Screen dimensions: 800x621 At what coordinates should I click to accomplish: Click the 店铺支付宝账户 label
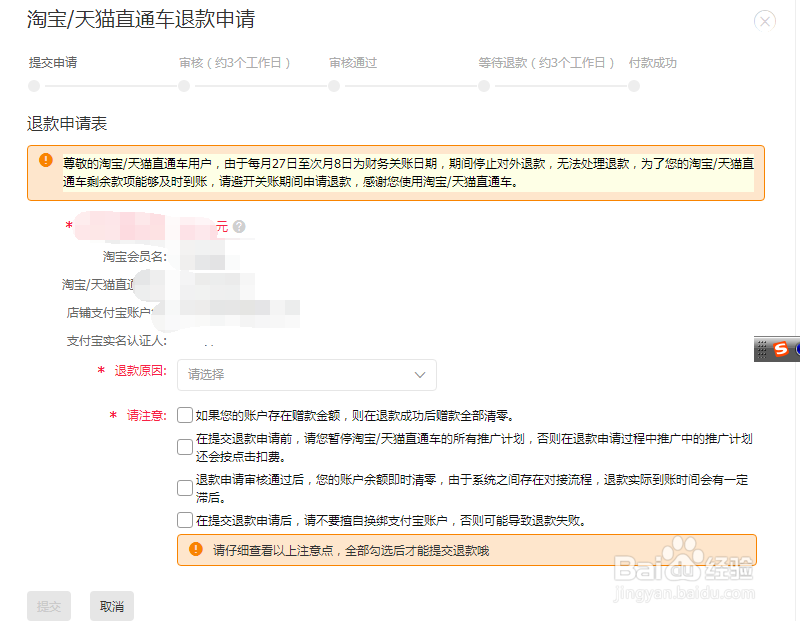point(110,312)
